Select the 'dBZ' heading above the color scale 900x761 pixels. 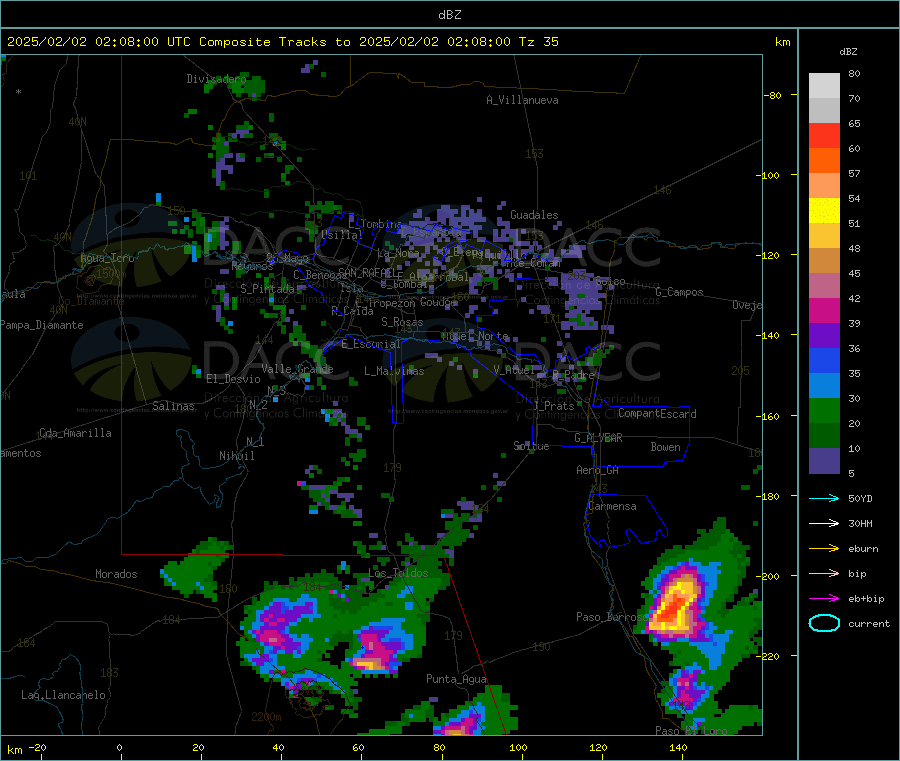click(x=848, y=52)
